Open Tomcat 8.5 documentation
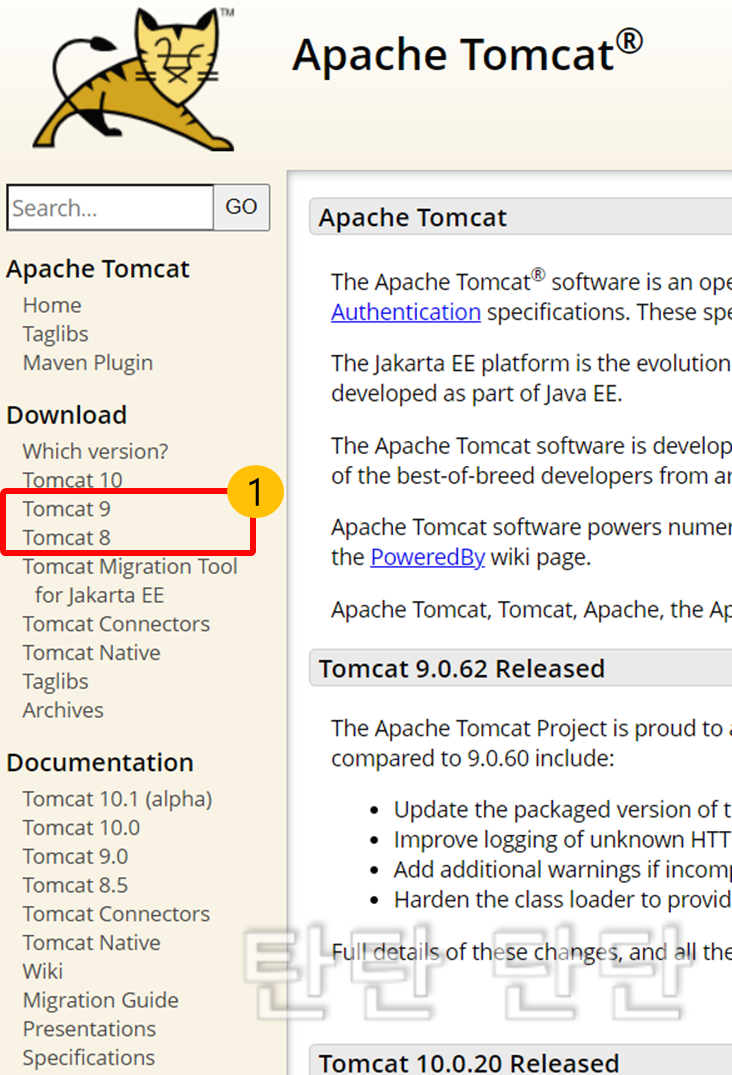Viewport: 732px width, 1075px height. [75, 885]
